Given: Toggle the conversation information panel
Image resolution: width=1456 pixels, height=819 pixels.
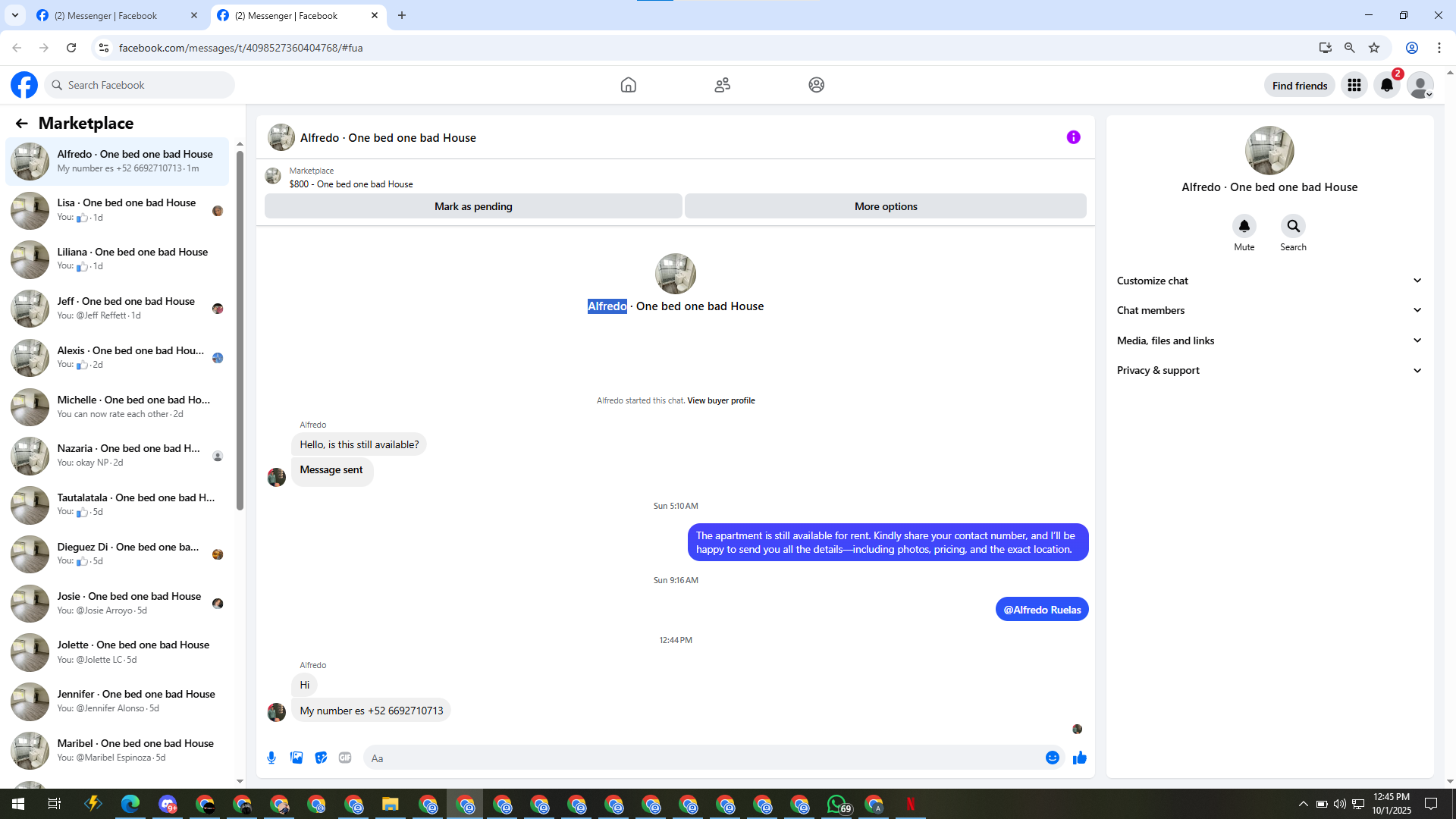Looking at the screenshot, I should tap(1073, 137).
